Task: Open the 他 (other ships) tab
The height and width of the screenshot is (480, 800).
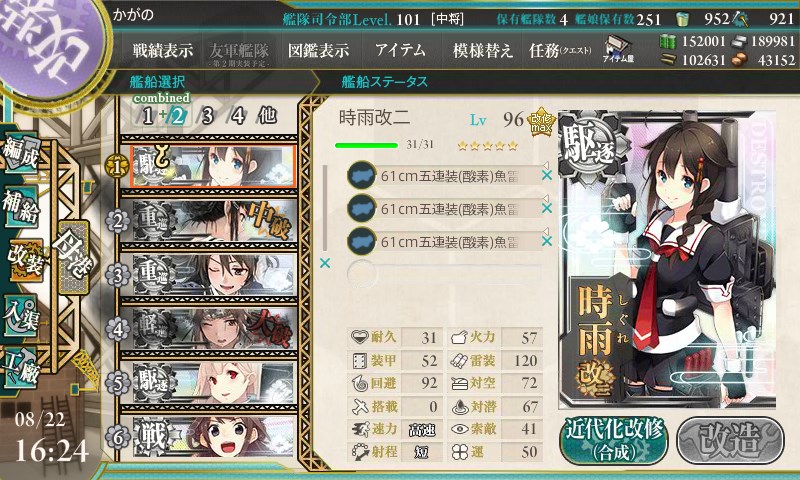Action: 267,116
